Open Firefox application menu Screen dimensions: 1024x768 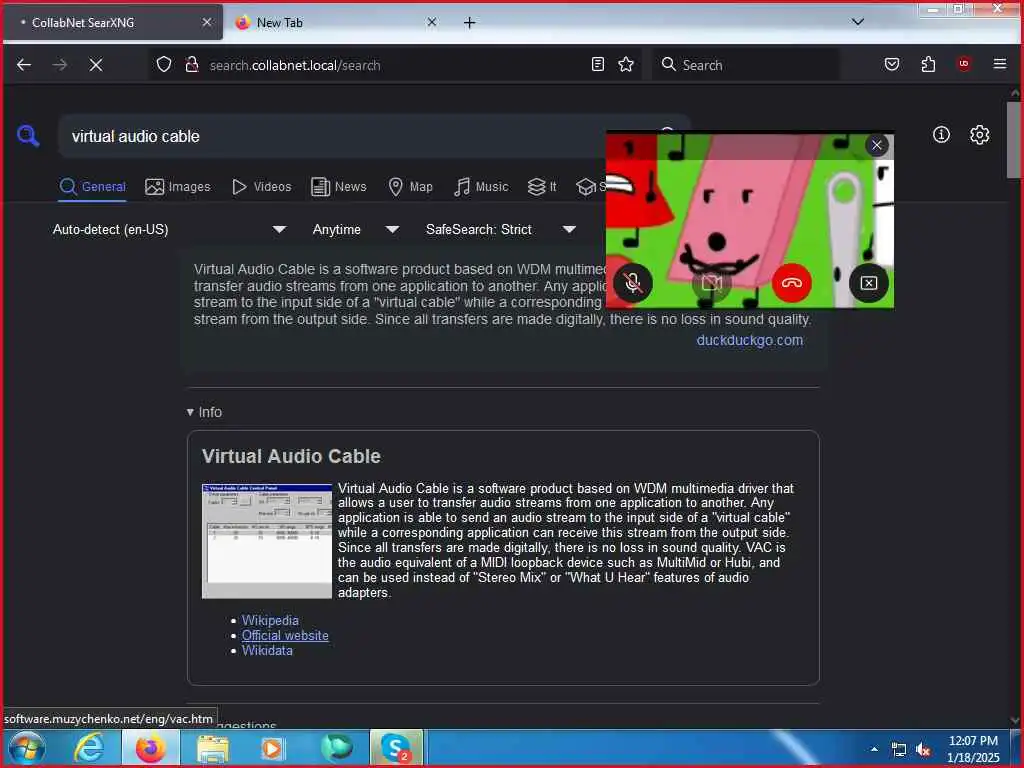999,64
